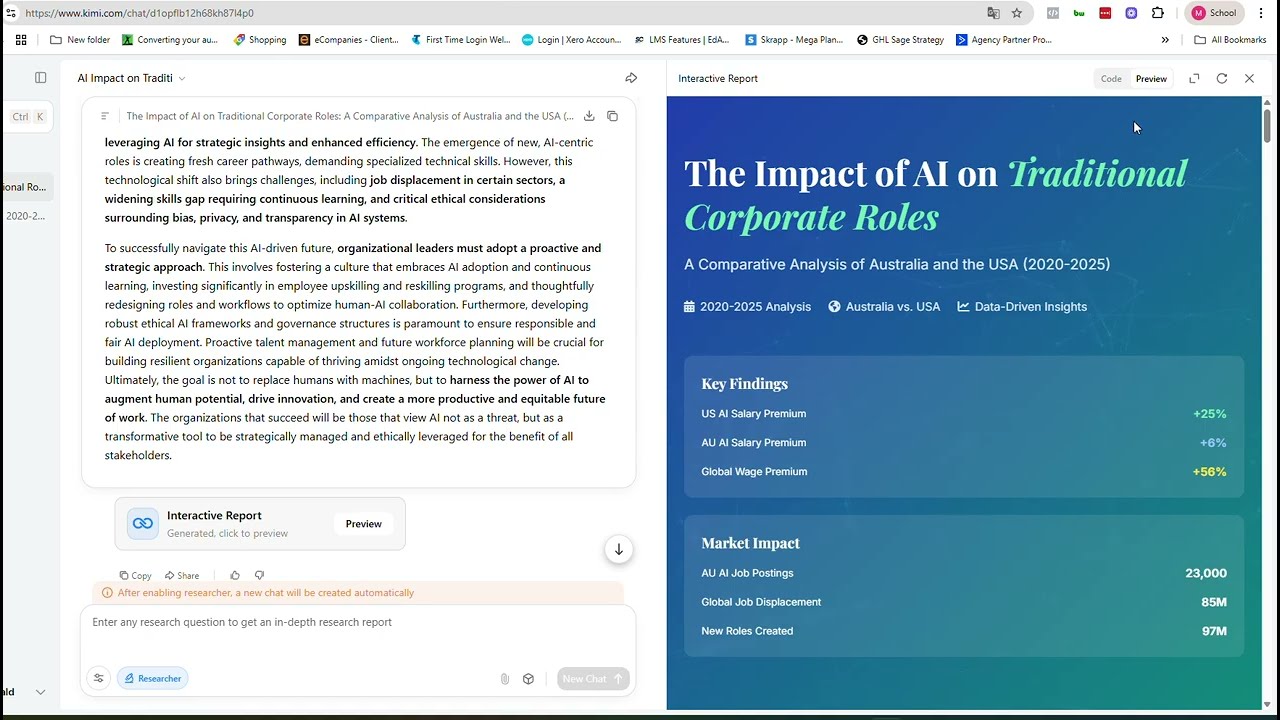Open the Login | Xero Accoun... bookmark

pyautogui.click(x=572, y=40)
